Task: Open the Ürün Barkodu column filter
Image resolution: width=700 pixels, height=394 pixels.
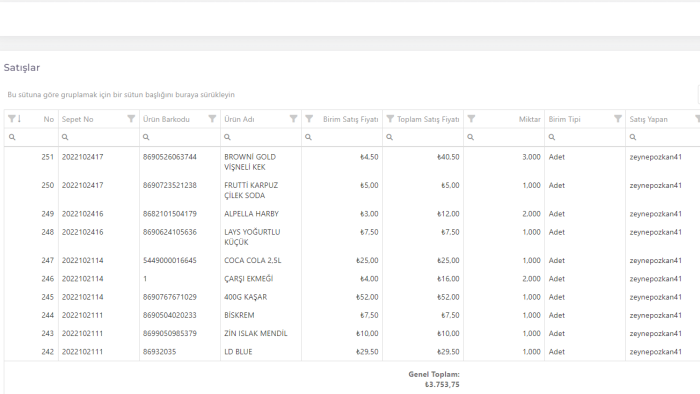Action: tap(212, 119)
